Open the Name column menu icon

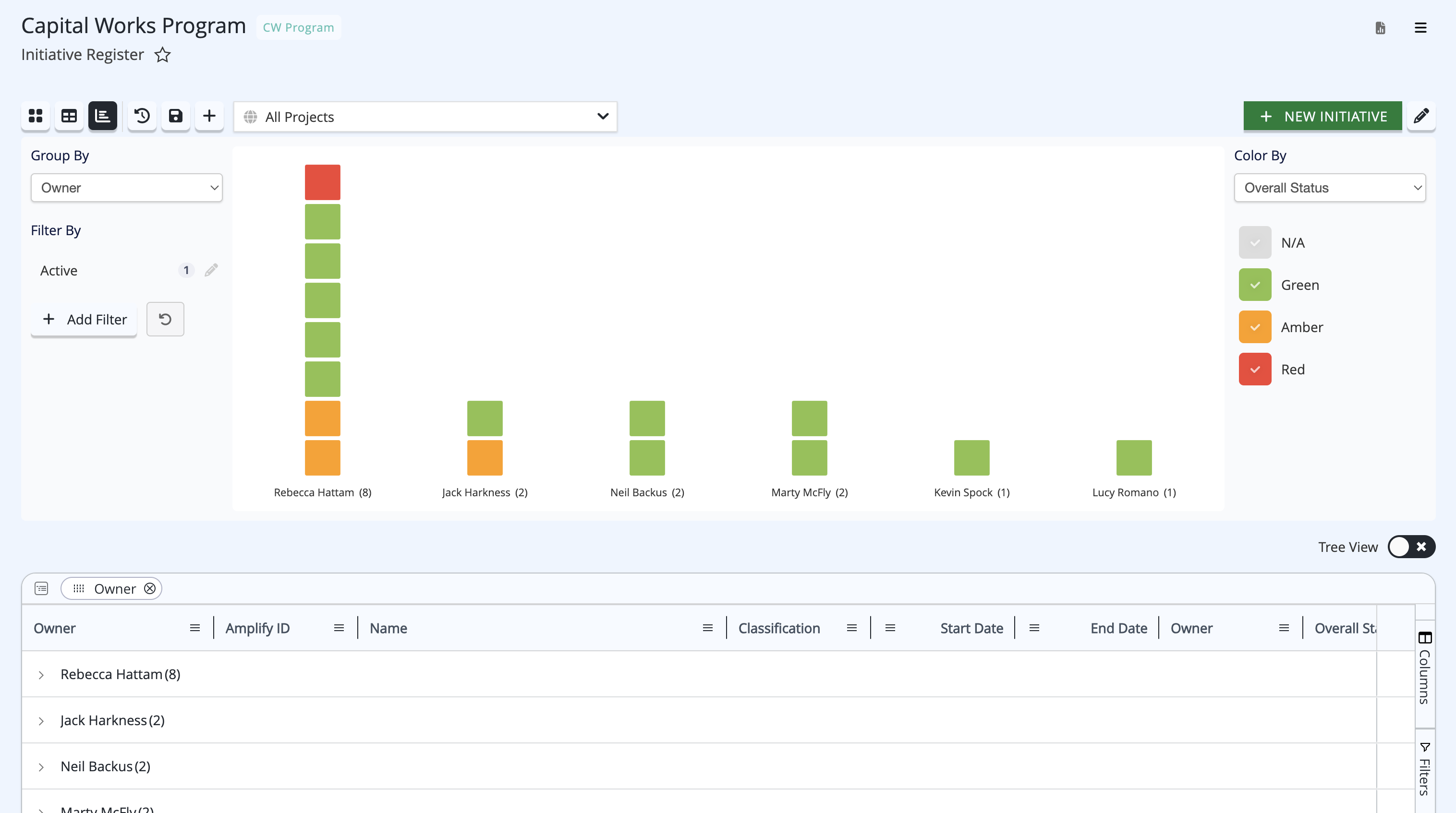(x=708, y=628)
